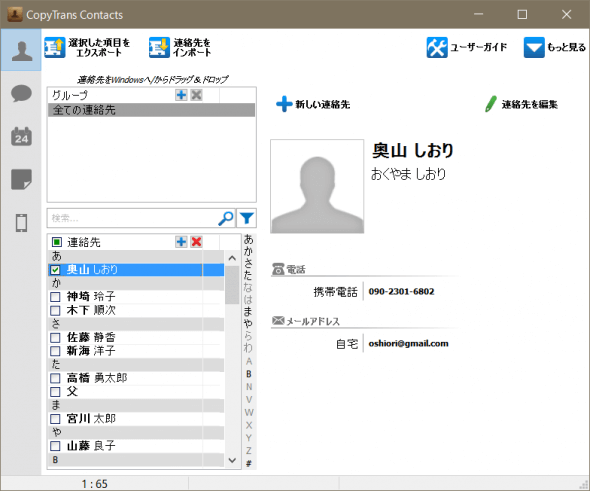
Task: Check the 宮川 太郎 checkbox
Action: tap(55, 419)
